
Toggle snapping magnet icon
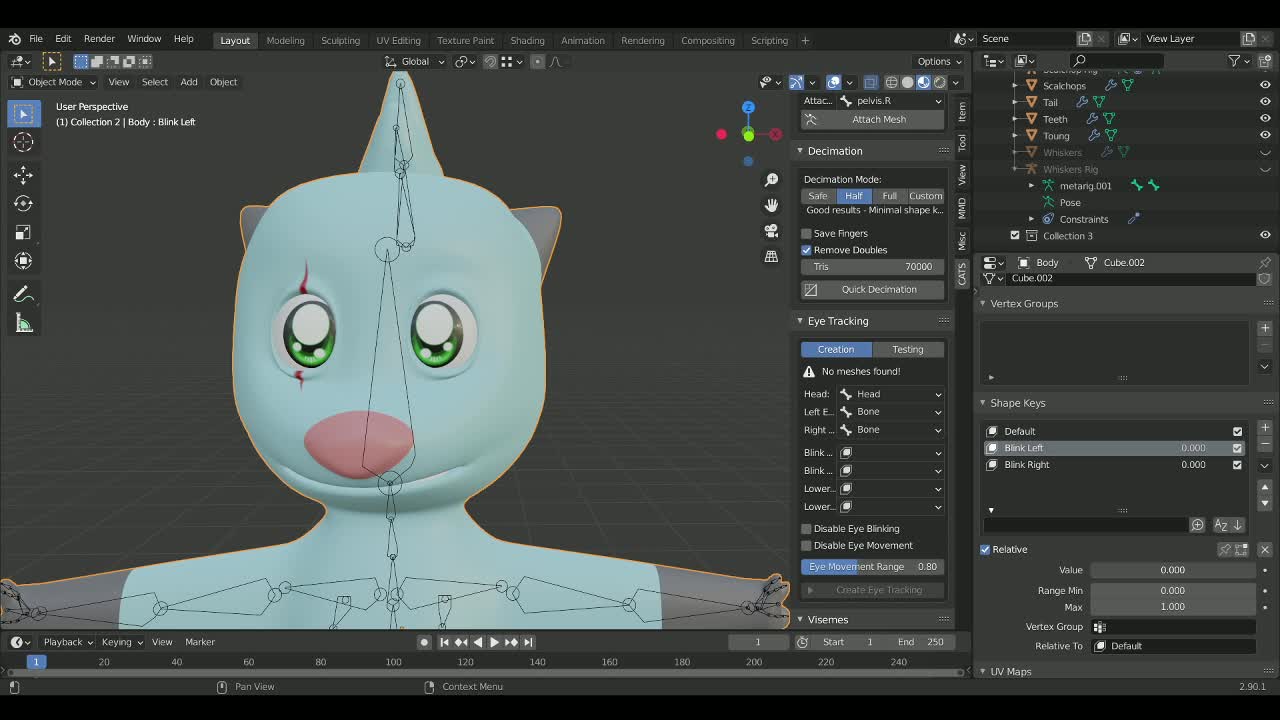(490, 61)
